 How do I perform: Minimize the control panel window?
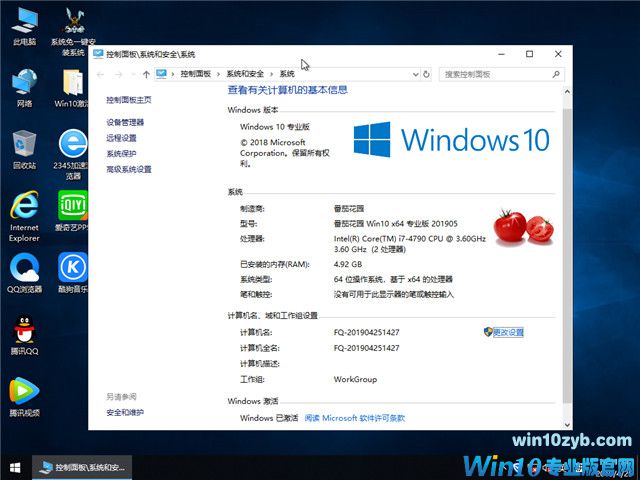click(502, 54)
